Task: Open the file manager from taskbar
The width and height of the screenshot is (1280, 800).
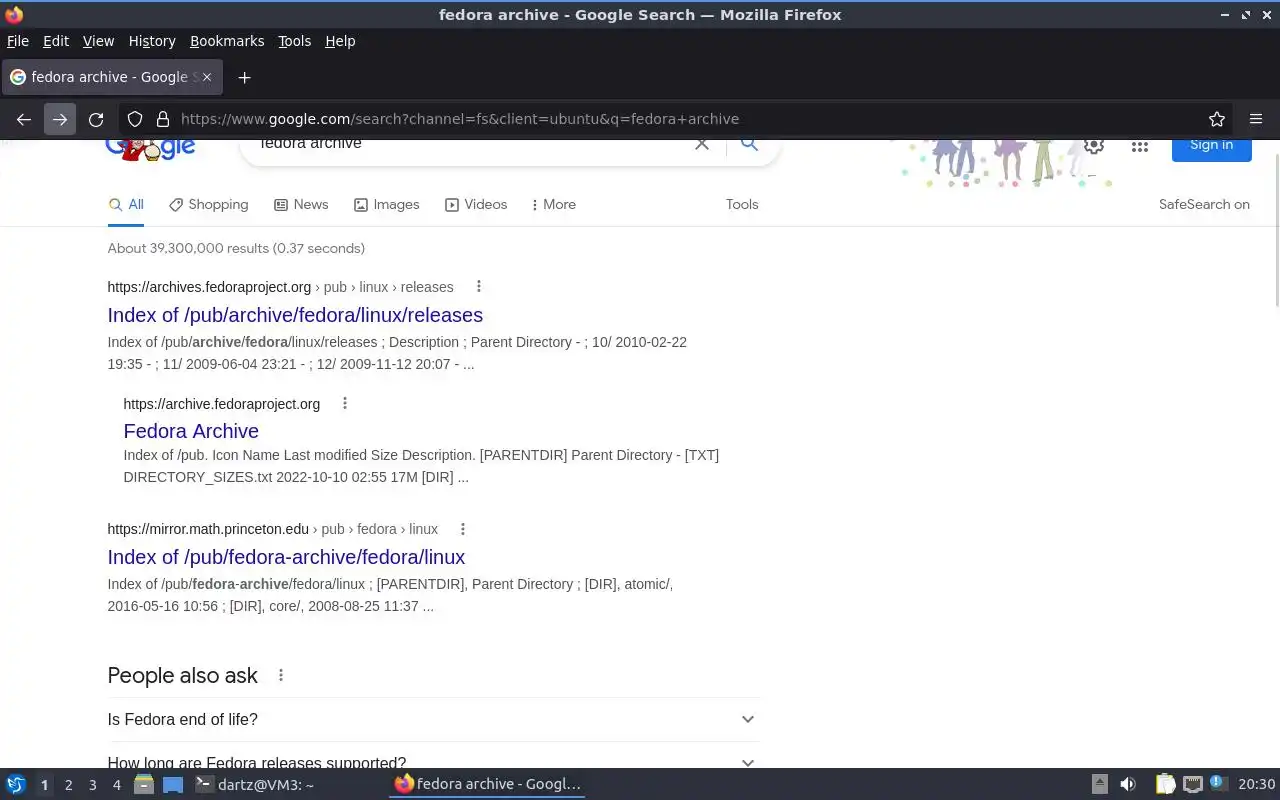Action: pyautogui.click(x=143, y=785)
